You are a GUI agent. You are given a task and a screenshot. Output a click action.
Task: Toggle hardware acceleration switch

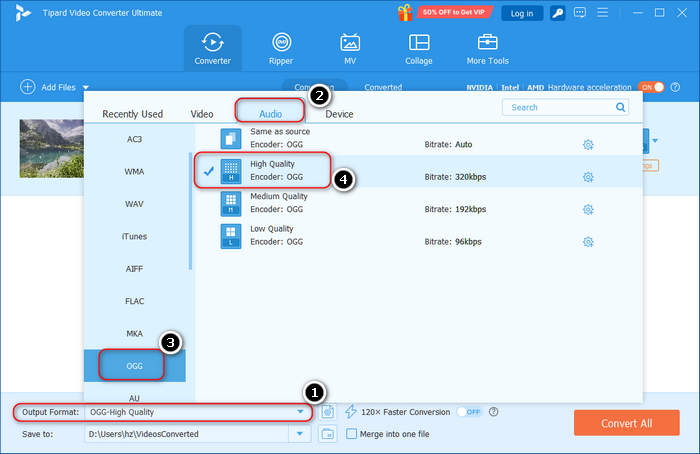coord(651,87)
